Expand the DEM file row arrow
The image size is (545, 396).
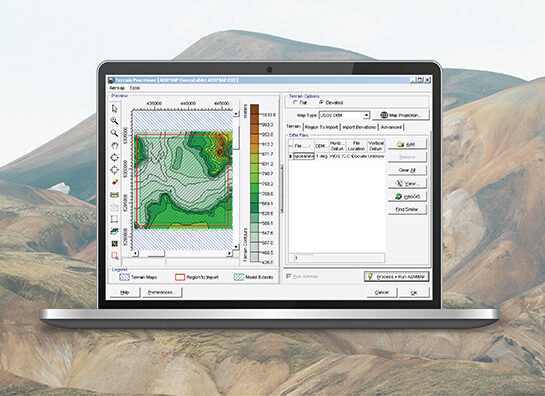[x=291, y=156]
